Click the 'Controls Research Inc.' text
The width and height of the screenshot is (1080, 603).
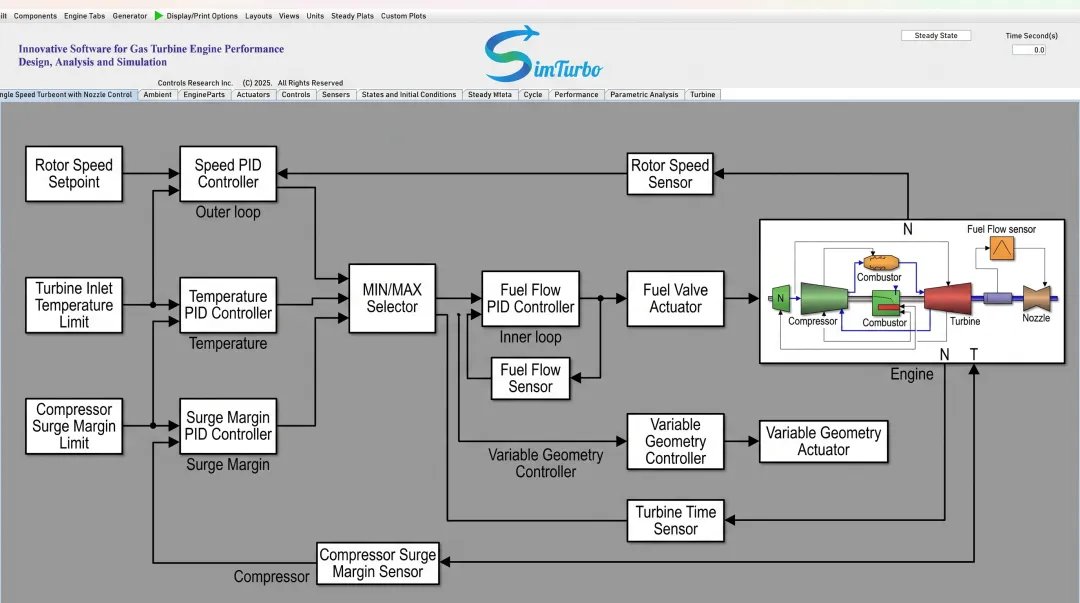coord(195,83)
